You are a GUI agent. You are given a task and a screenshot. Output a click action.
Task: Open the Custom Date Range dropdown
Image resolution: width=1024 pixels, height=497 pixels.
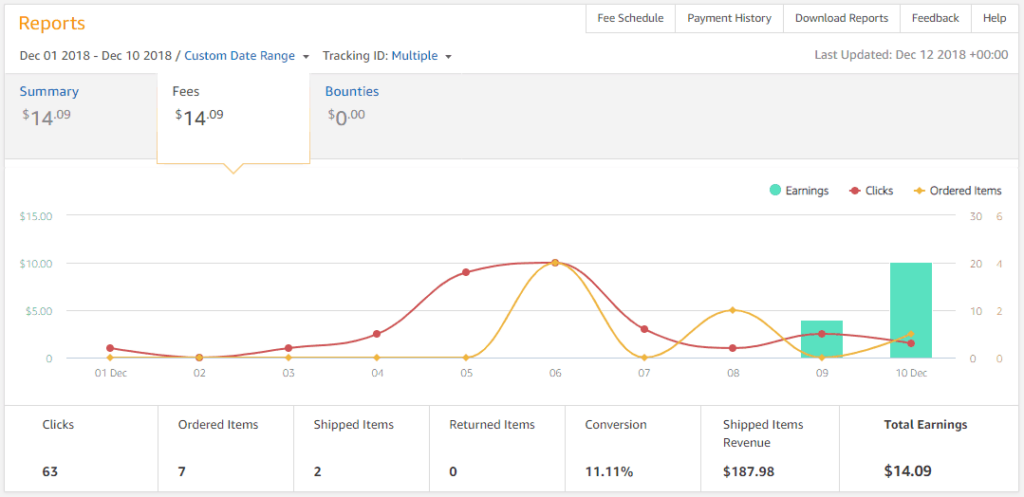click(246, 56)
